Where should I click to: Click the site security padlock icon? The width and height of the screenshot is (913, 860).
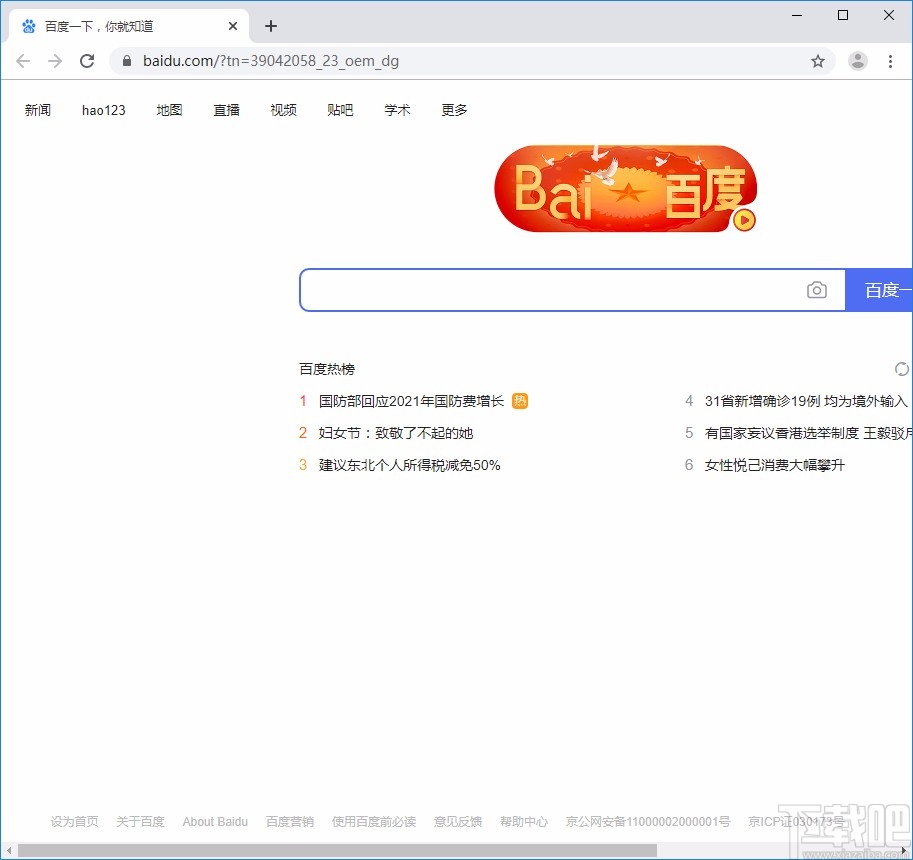tap(126, 60)
